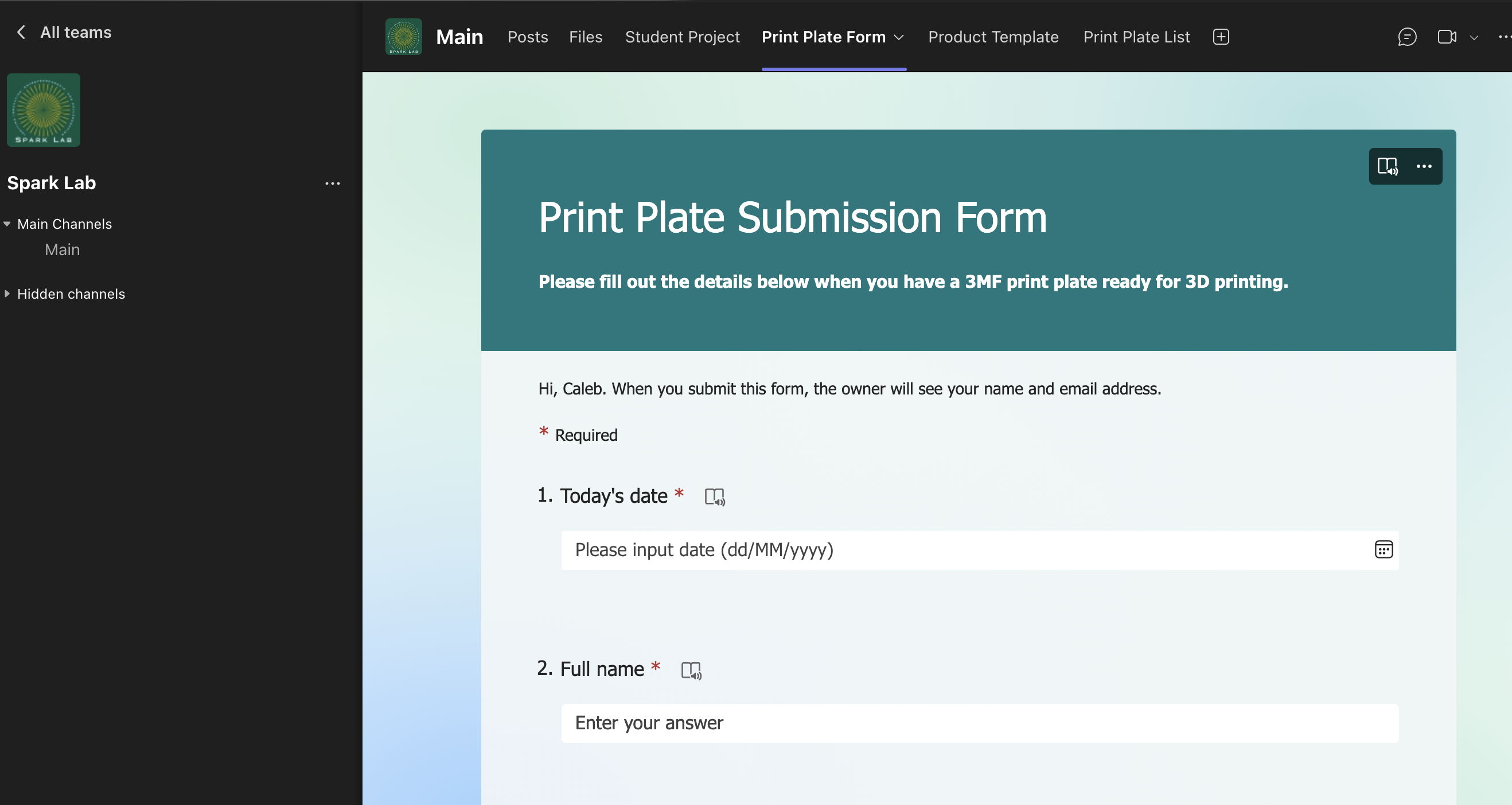Open the Print Plate Form tab dropdown
This screenshot has height=805, width=1512.
[898, 36]
